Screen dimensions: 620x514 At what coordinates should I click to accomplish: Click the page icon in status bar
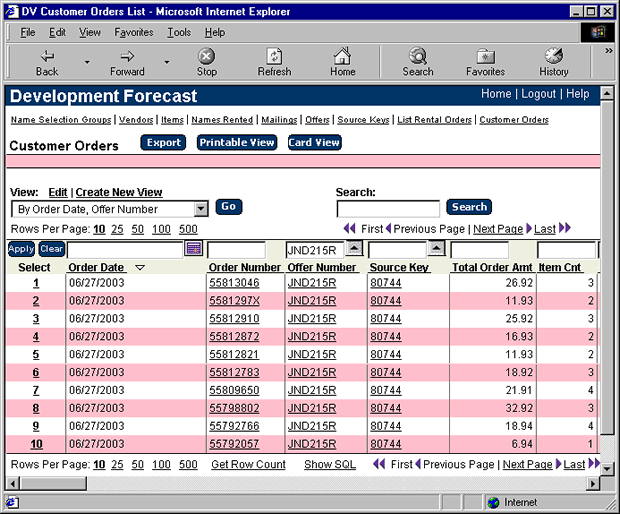(x=11, y=503)
